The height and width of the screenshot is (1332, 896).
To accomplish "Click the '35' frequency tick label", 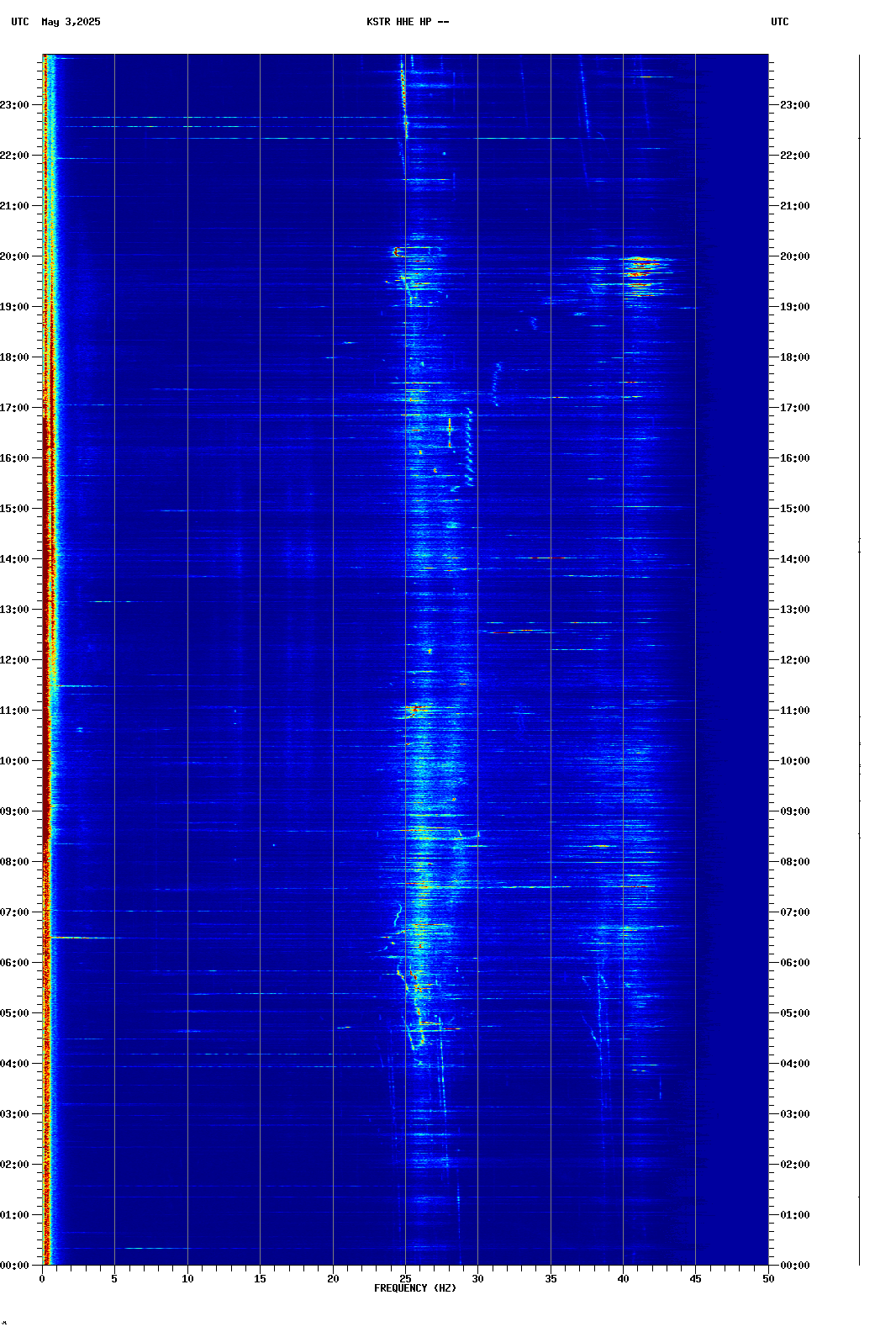I will [551, 1279].
